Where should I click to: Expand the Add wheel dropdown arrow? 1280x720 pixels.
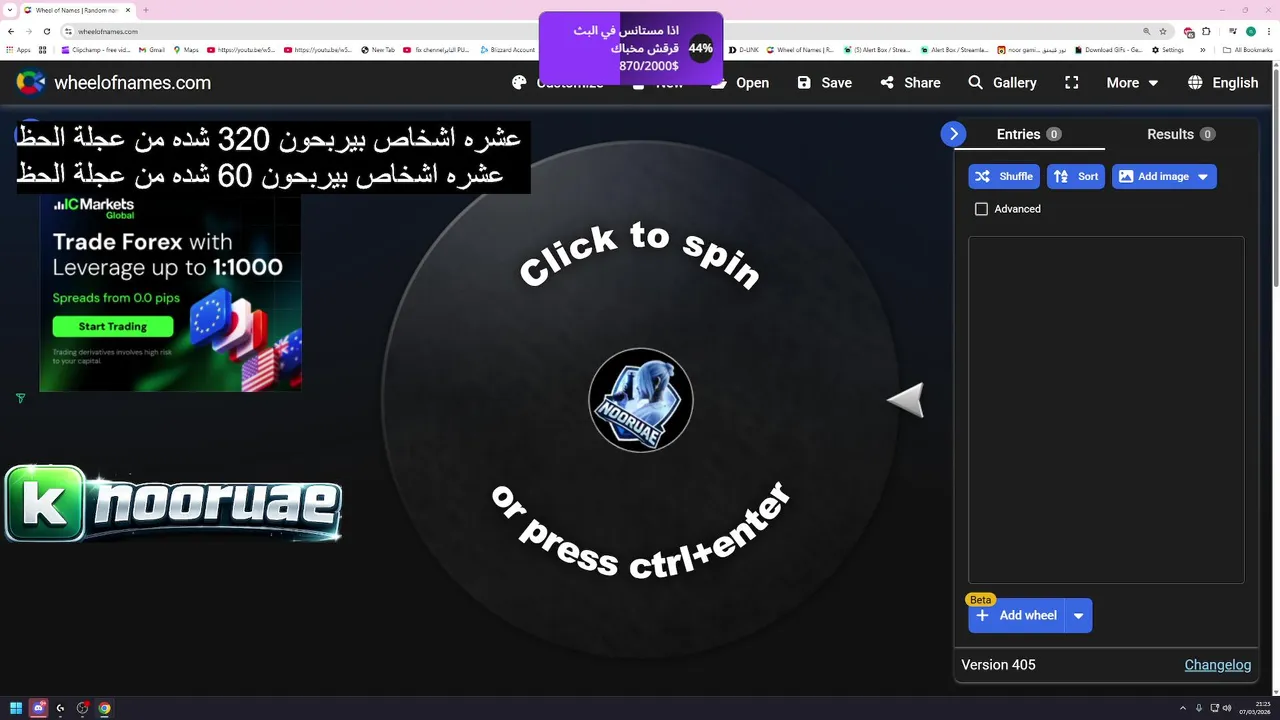1078,616
